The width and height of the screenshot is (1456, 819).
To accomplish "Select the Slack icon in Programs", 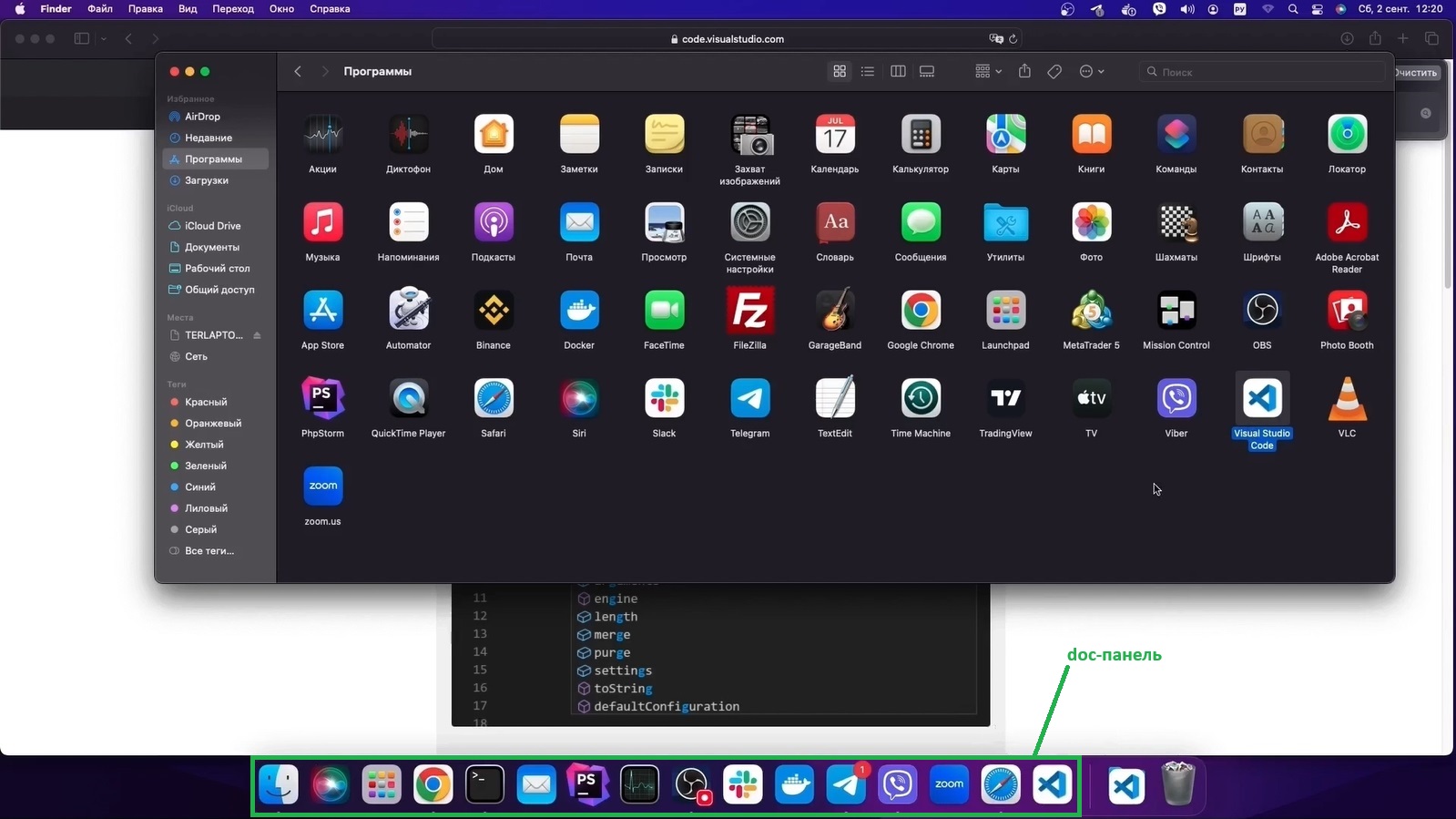I will (664, 398).
